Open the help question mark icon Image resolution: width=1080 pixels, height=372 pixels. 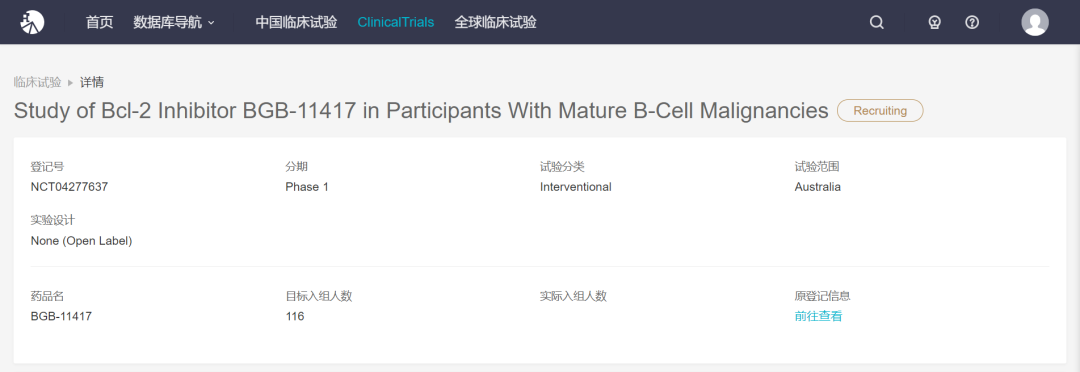pos(972,22)
